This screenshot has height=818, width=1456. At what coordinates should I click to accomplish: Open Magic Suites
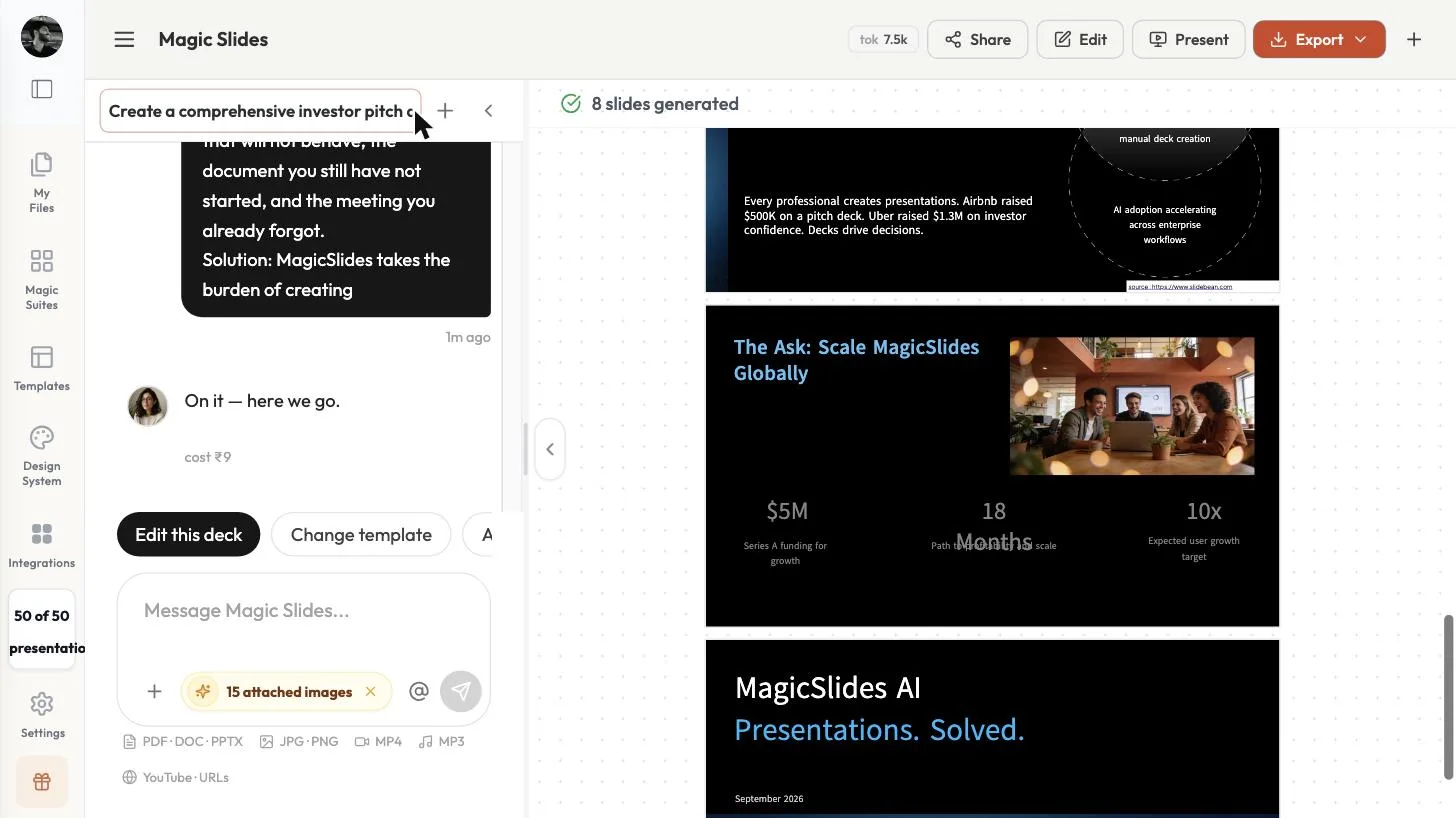(41, 279)
